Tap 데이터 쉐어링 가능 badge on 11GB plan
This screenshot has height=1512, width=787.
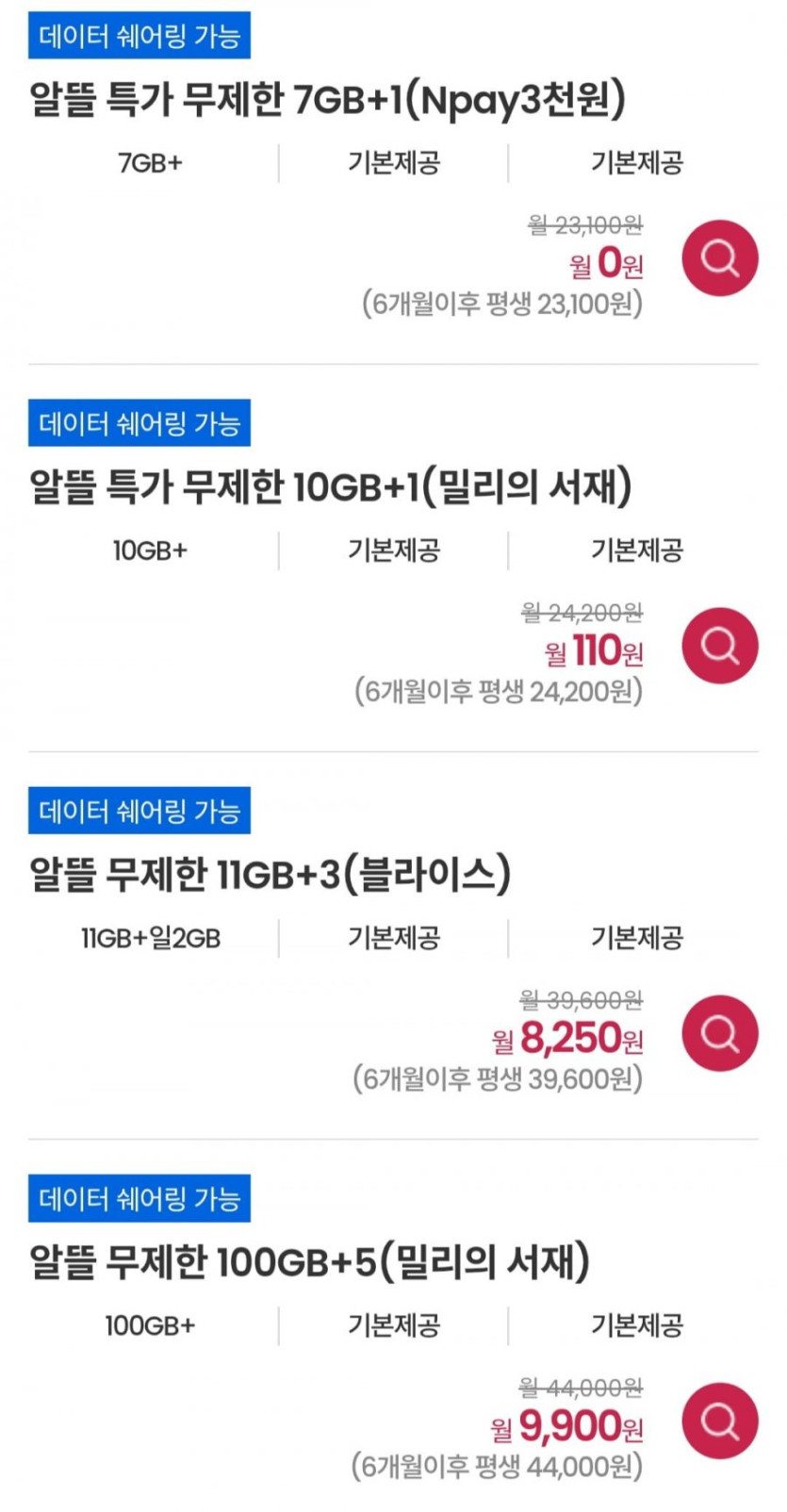click(139, 811)
